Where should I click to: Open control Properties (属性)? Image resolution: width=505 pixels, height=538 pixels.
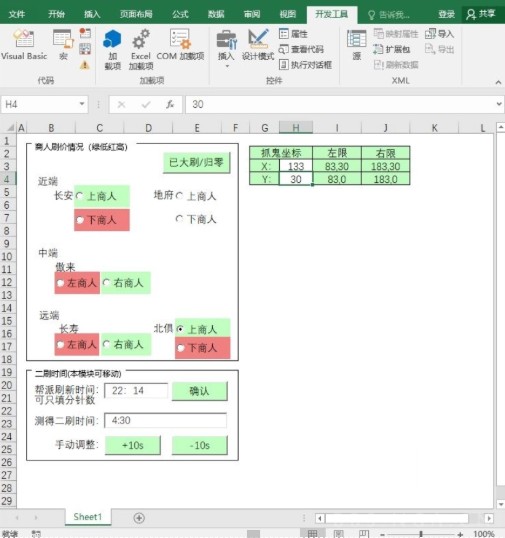pos(293,34)
